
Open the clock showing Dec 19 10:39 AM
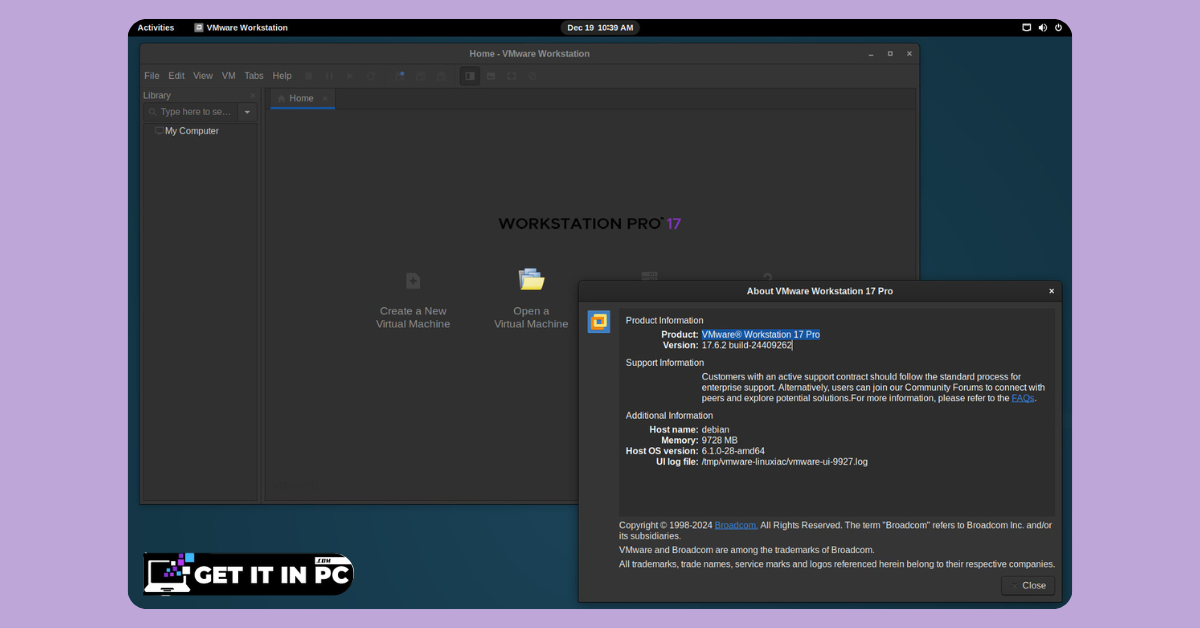[x=600, y=28]
